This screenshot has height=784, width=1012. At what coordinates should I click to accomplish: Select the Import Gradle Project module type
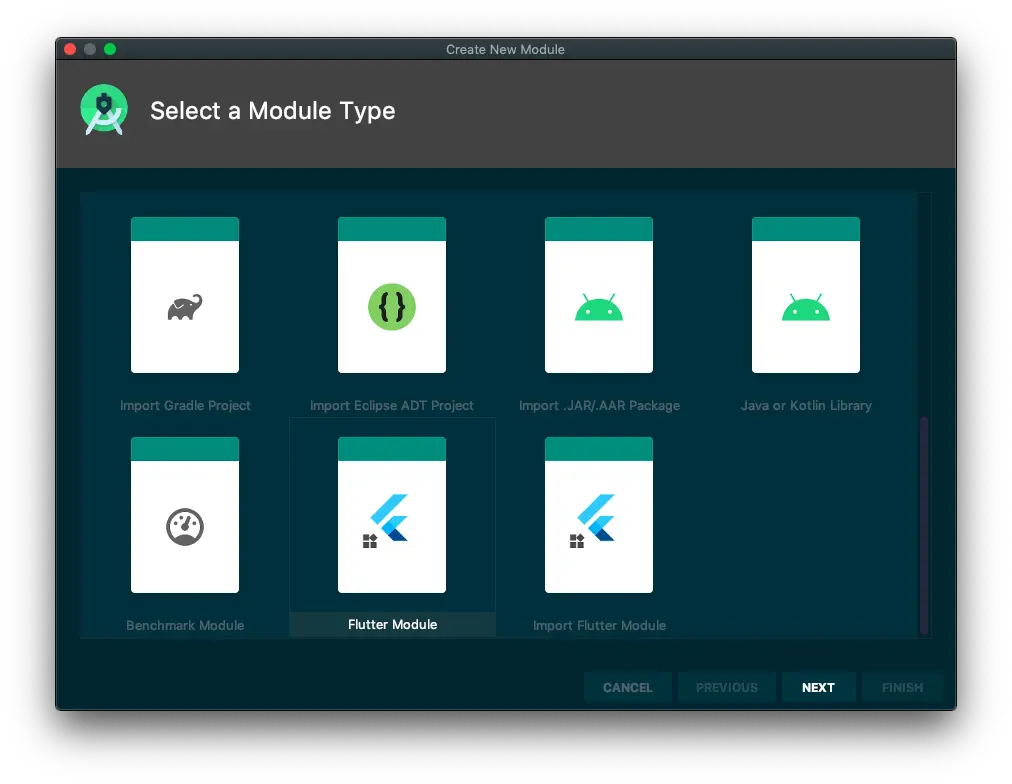[185, 295]
